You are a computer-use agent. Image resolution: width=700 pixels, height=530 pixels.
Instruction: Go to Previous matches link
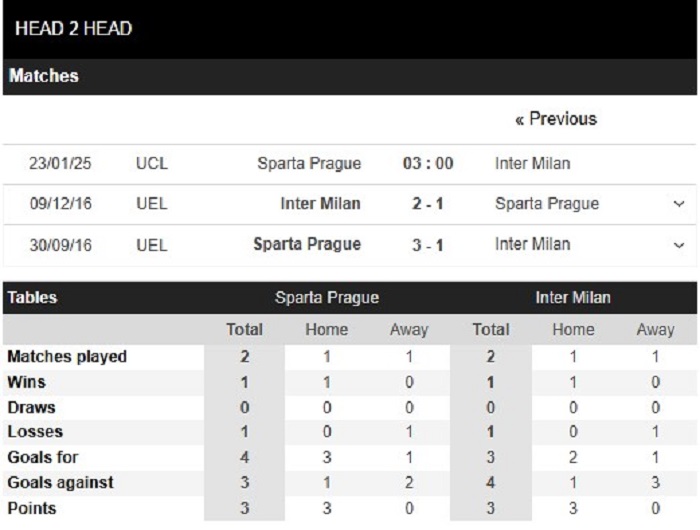(x=556, y=119)
